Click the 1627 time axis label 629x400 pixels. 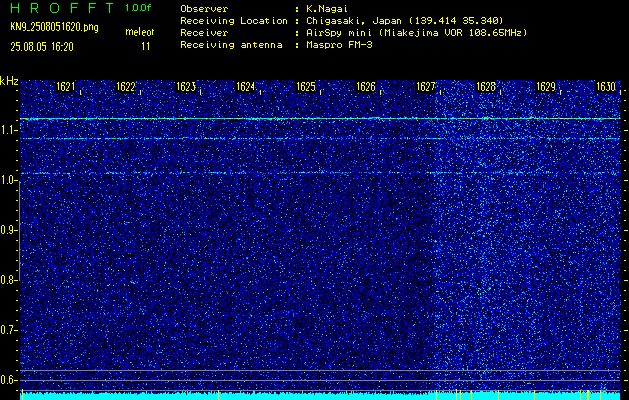426,87
